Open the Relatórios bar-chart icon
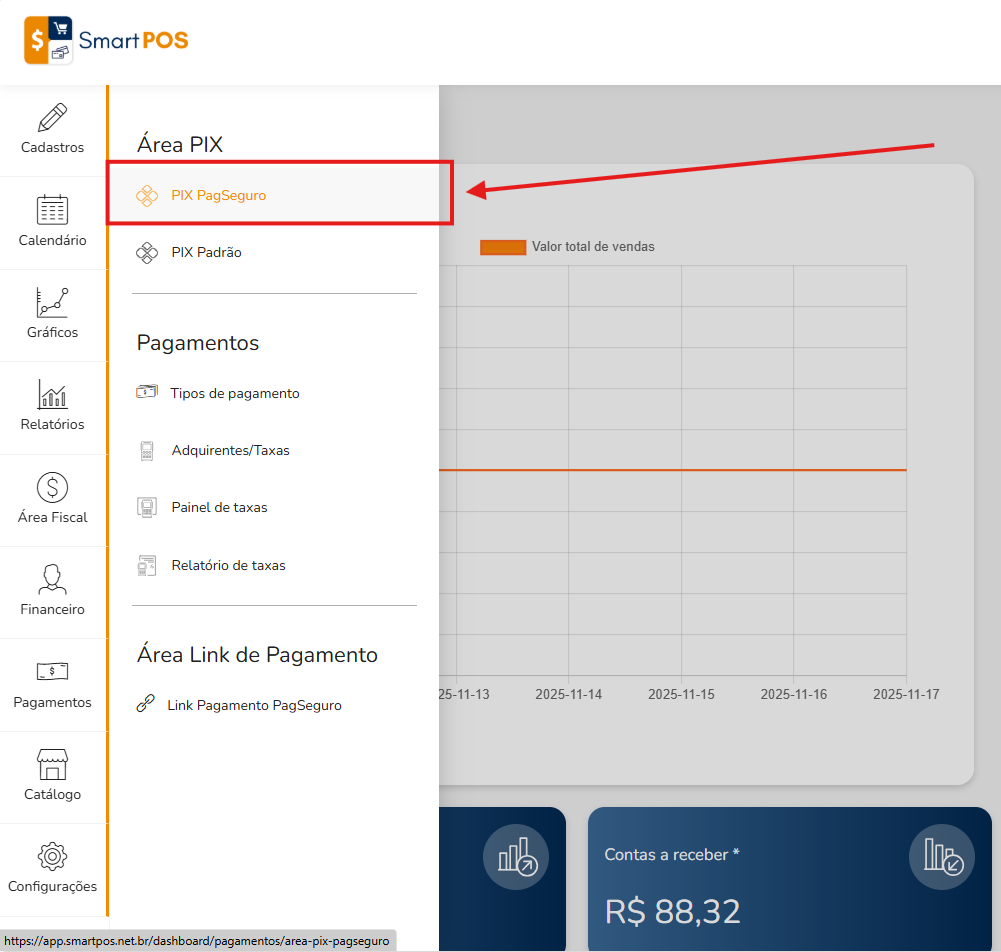This screenshot has height=952, width=1001. [x=52, y=394]
